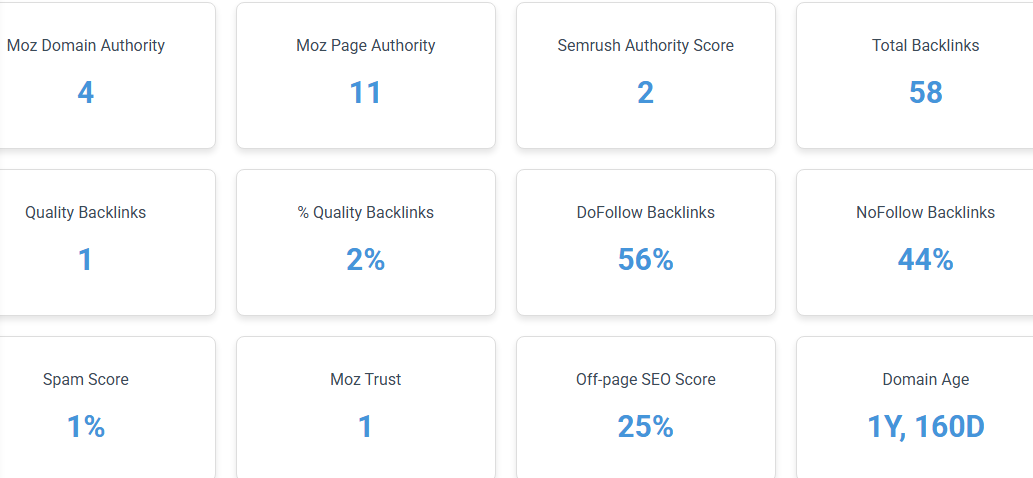Click the Total Backlinks value 58
This screenshot has width=1033, height=478.
pos(926,93)
